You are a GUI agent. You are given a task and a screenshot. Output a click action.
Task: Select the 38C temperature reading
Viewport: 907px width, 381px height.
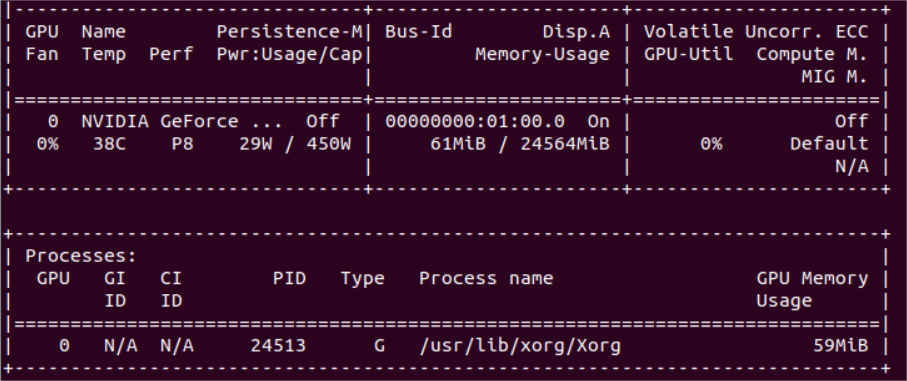pos(109,143)
